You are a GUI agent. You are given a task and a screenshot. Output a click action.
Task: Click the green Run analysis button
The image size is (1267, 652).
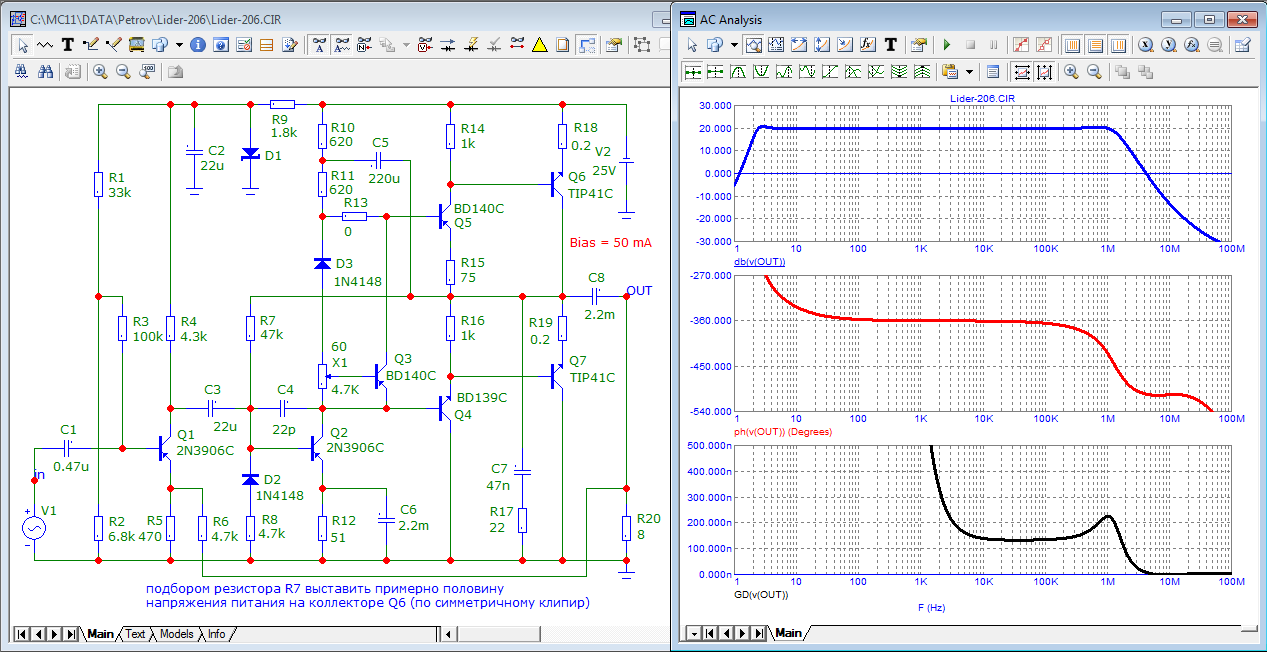(x=946, y=45)
